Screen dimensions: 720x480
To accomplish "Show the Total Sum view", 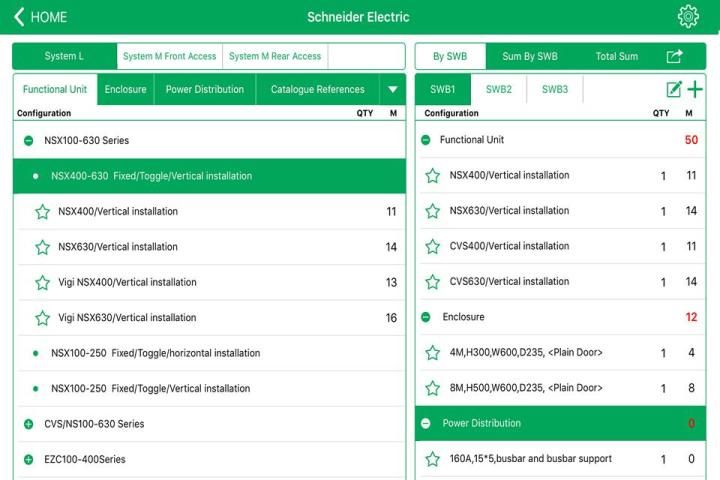I will tap(616, 56).
